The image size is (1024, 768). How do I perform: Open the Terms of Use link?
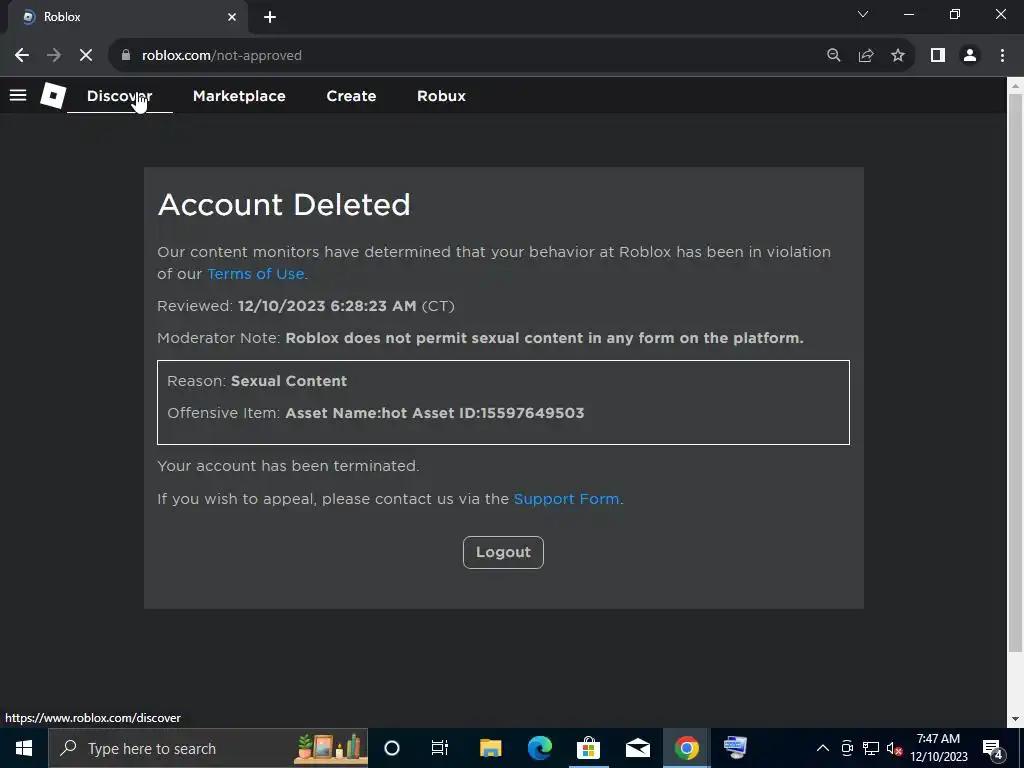[256, 274]
